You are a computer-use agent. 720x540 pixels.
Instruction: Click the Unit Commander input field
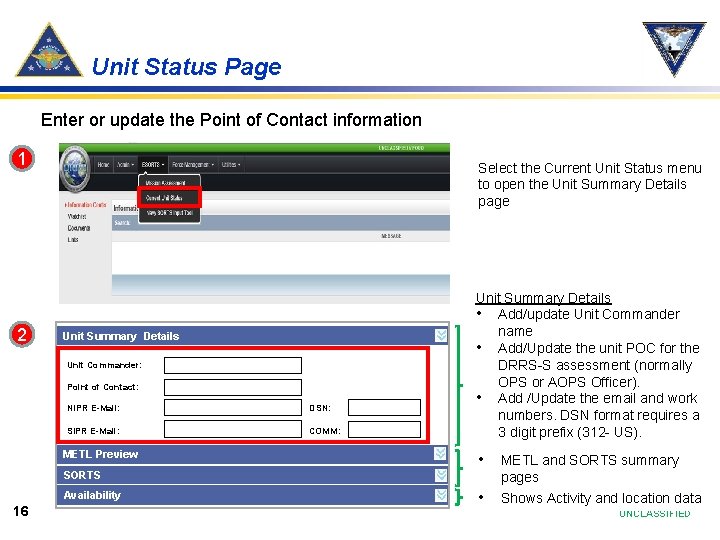coord(233,366)
